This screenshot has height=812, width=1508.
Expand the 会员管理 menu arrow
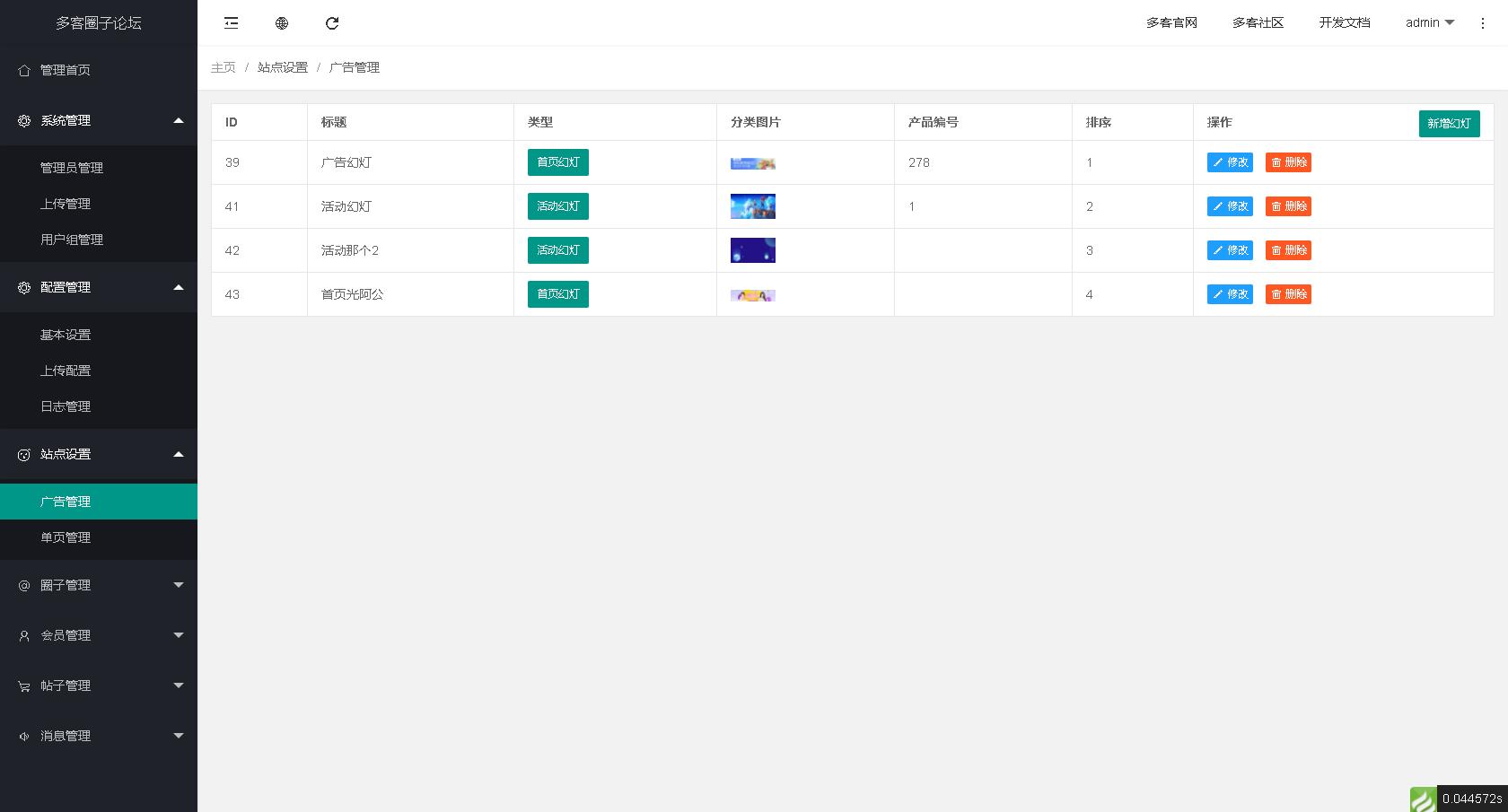click(179, 635)
